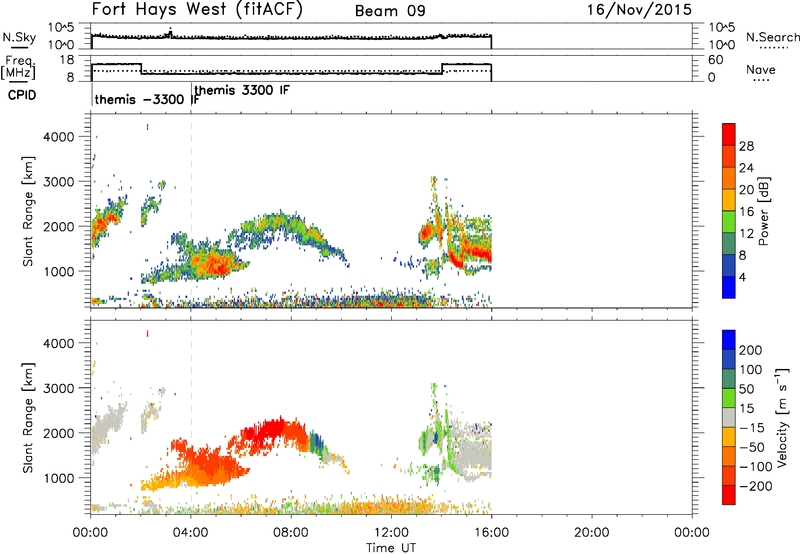Click the '20:00' time axis tick label

pos(592,533)
